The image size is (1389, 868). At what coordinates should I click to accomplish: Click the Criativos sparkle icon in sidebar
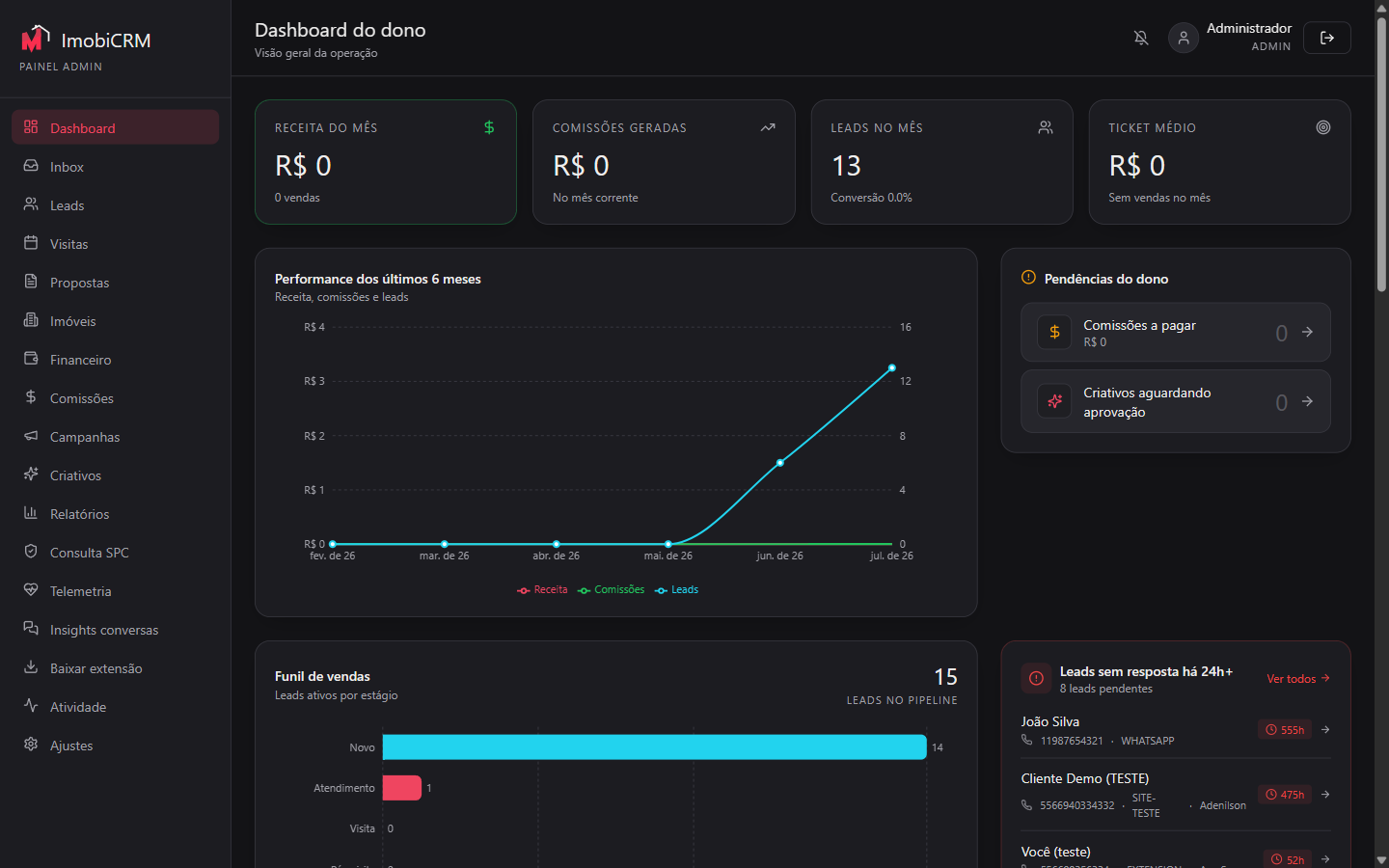(31, 475)
